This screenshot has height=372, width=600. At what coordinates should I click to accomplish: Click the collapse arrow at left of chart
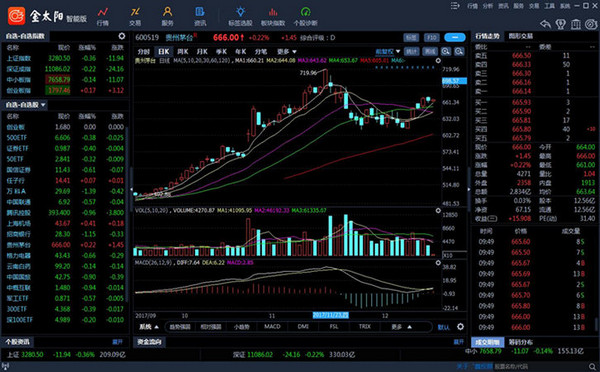[132, 189]
